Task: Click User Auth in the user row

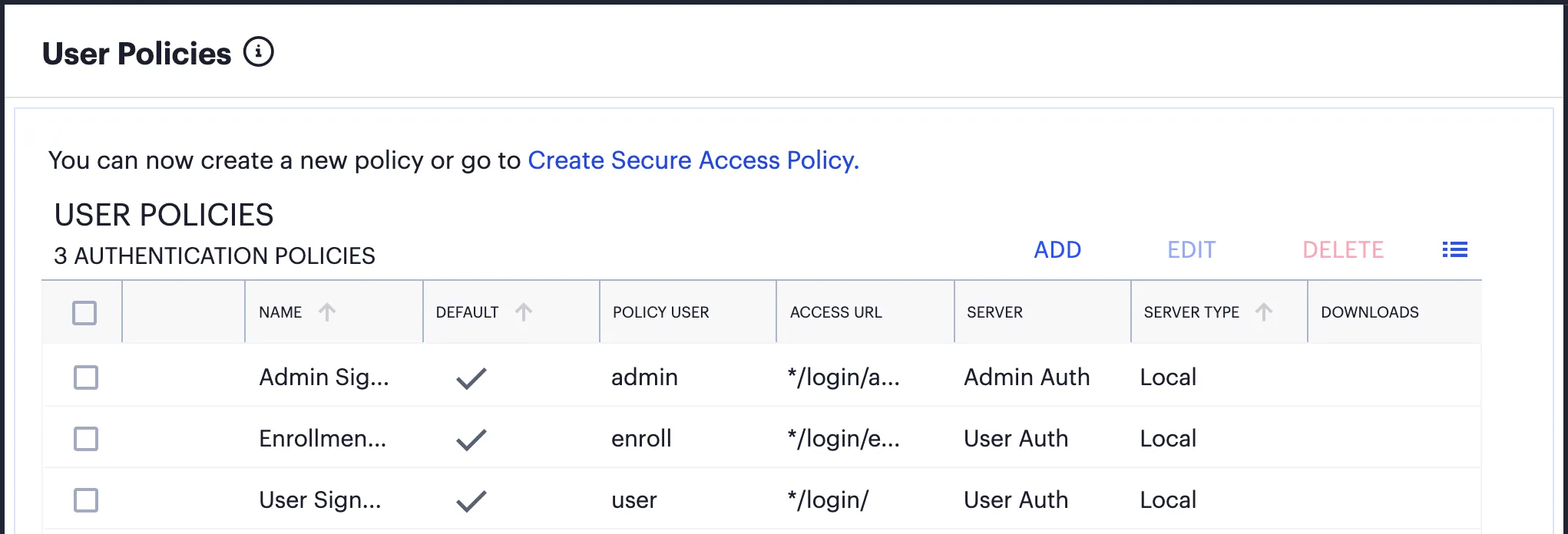Action: pyautogui.click(x=1016, y=500)
